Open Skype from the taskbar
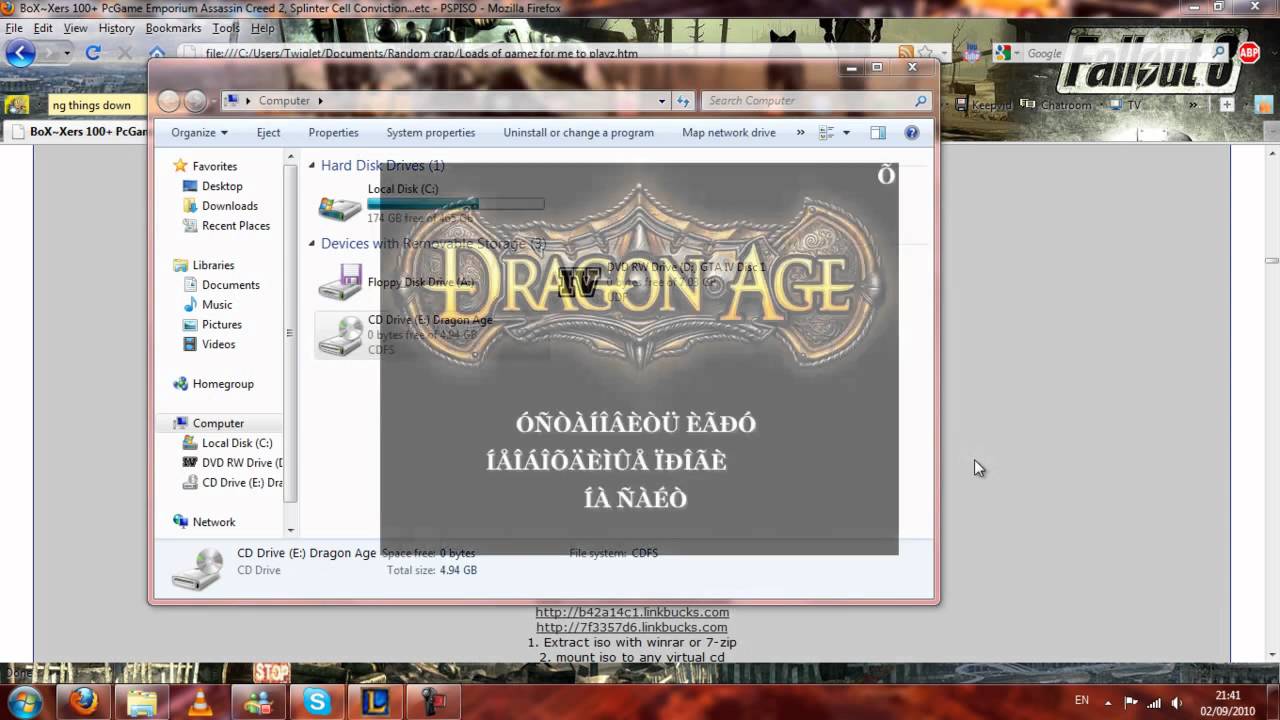 (x=317, y=702)
